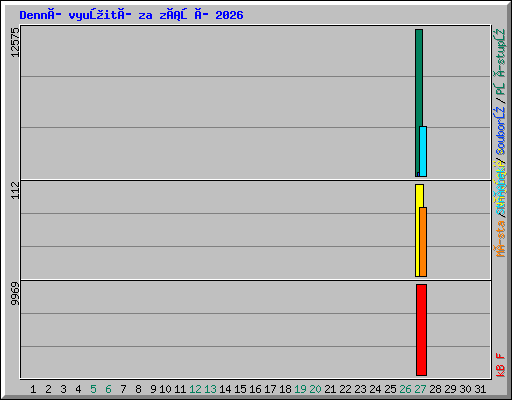Click the tall green bar for day 27
Viewport: 512px width, 400px height.
[419, 103]
